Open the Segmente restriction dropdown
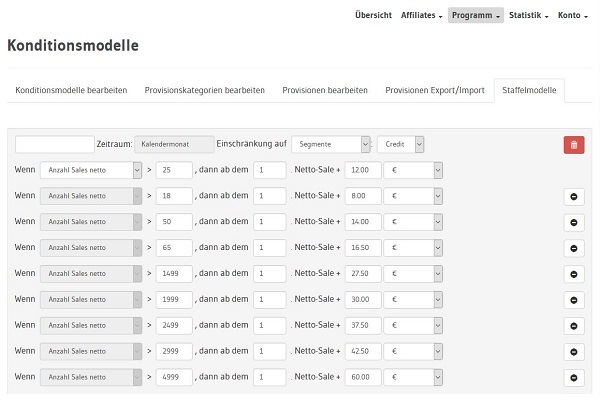The image size is (600, 400). [330, 145]
